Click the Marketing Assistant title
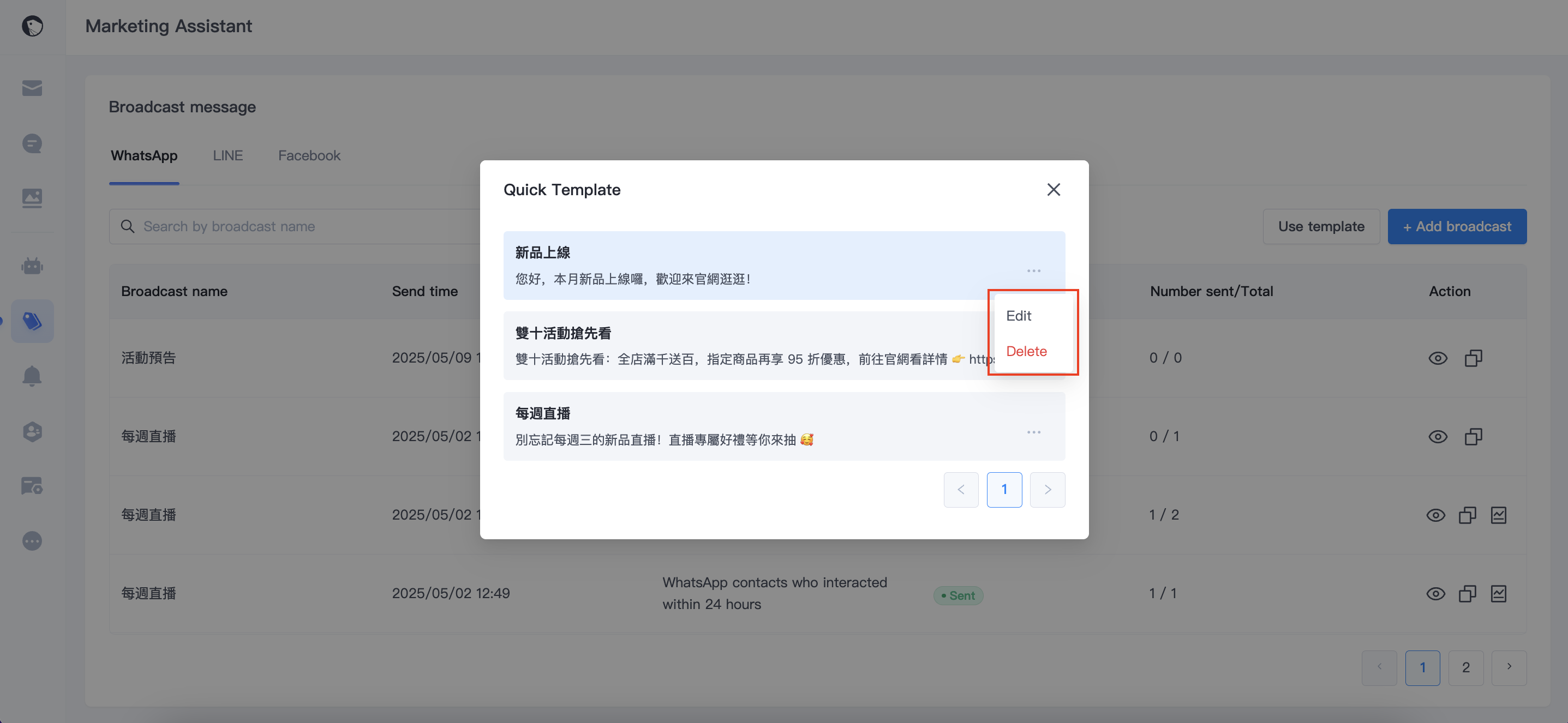The image size is (1568, 723). [169, 26]
